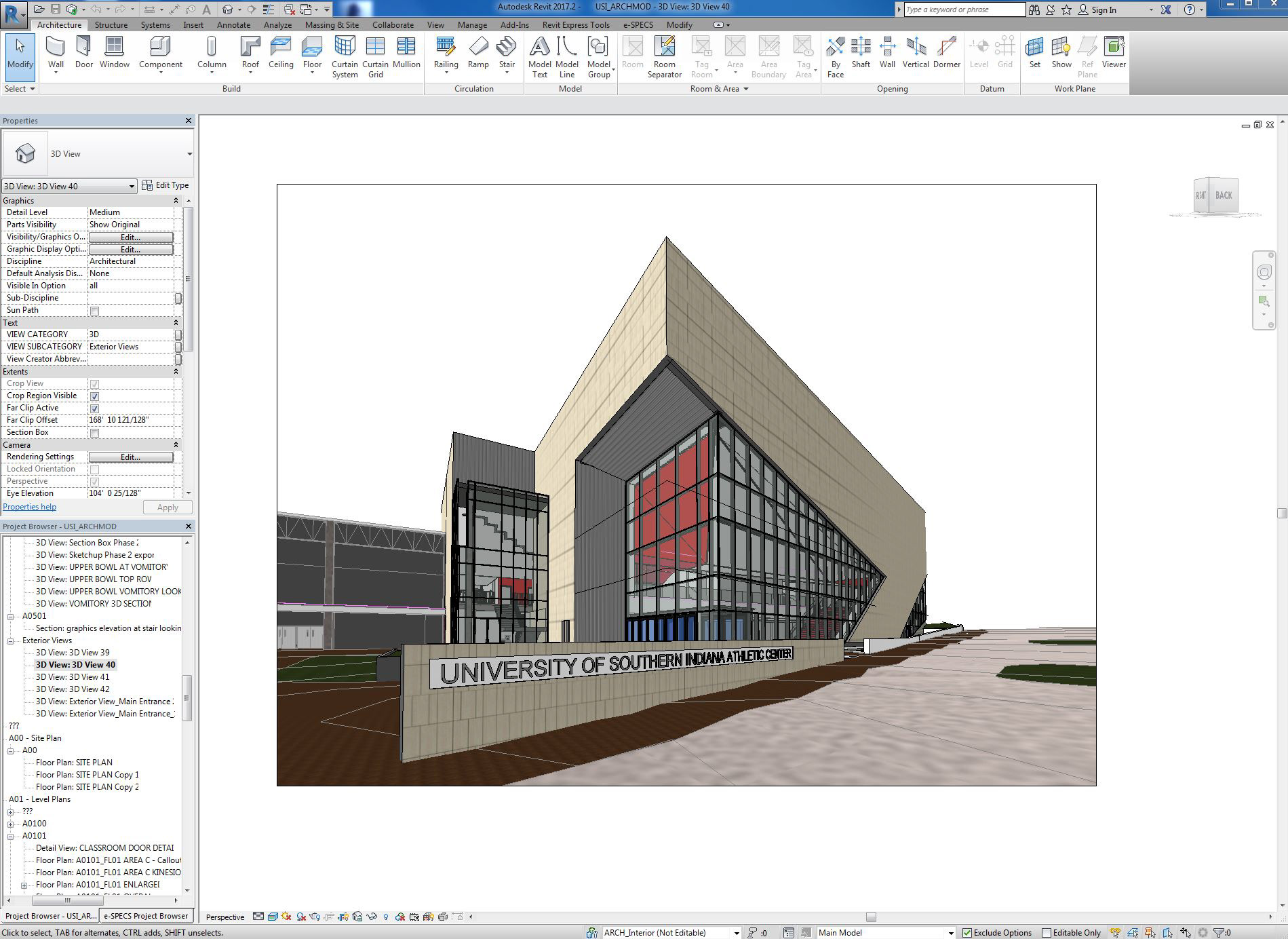This screenshot has height=939, width=1288.
Task: Open the Main Model design option dropdown
Action: click(x=950, y=933)
